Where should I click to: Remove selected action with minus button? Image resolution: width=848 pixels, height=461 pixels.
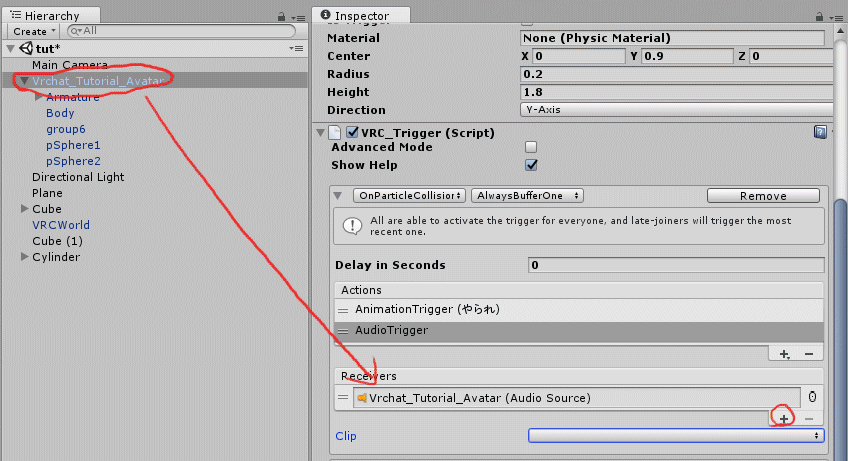pyautogui.click(x=809, y=354)
